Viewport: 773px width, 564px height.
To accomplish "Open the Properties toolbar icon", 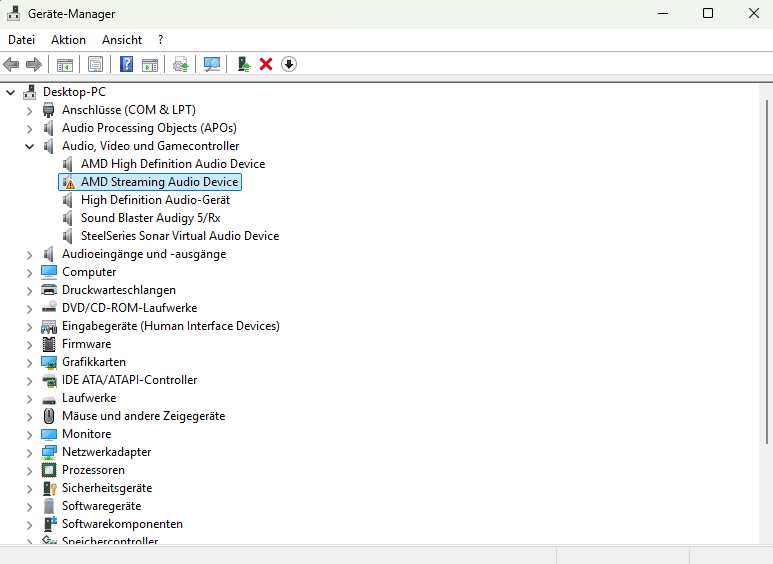I will (x=95, y=64).
